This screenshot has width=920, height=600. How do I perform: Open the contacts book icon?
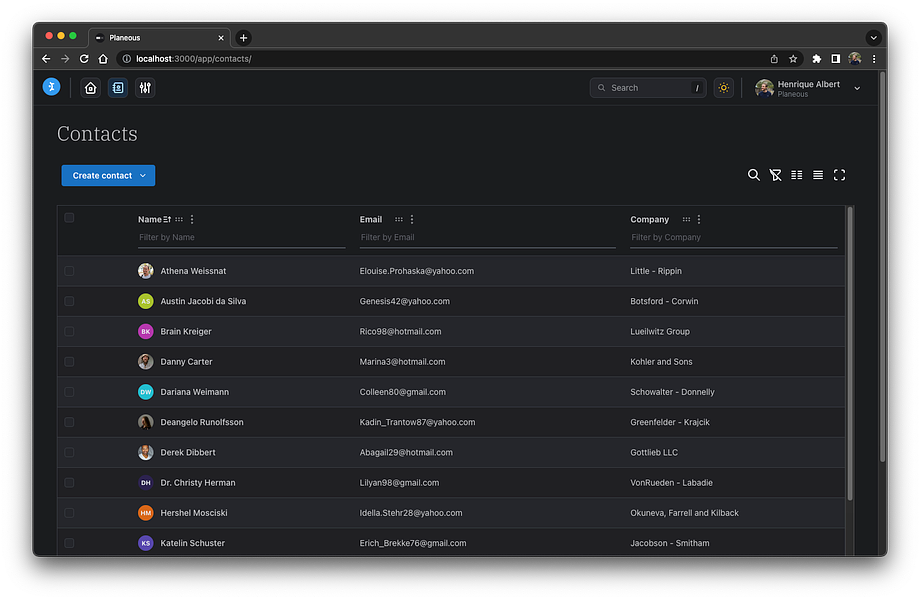pos(118,88)
